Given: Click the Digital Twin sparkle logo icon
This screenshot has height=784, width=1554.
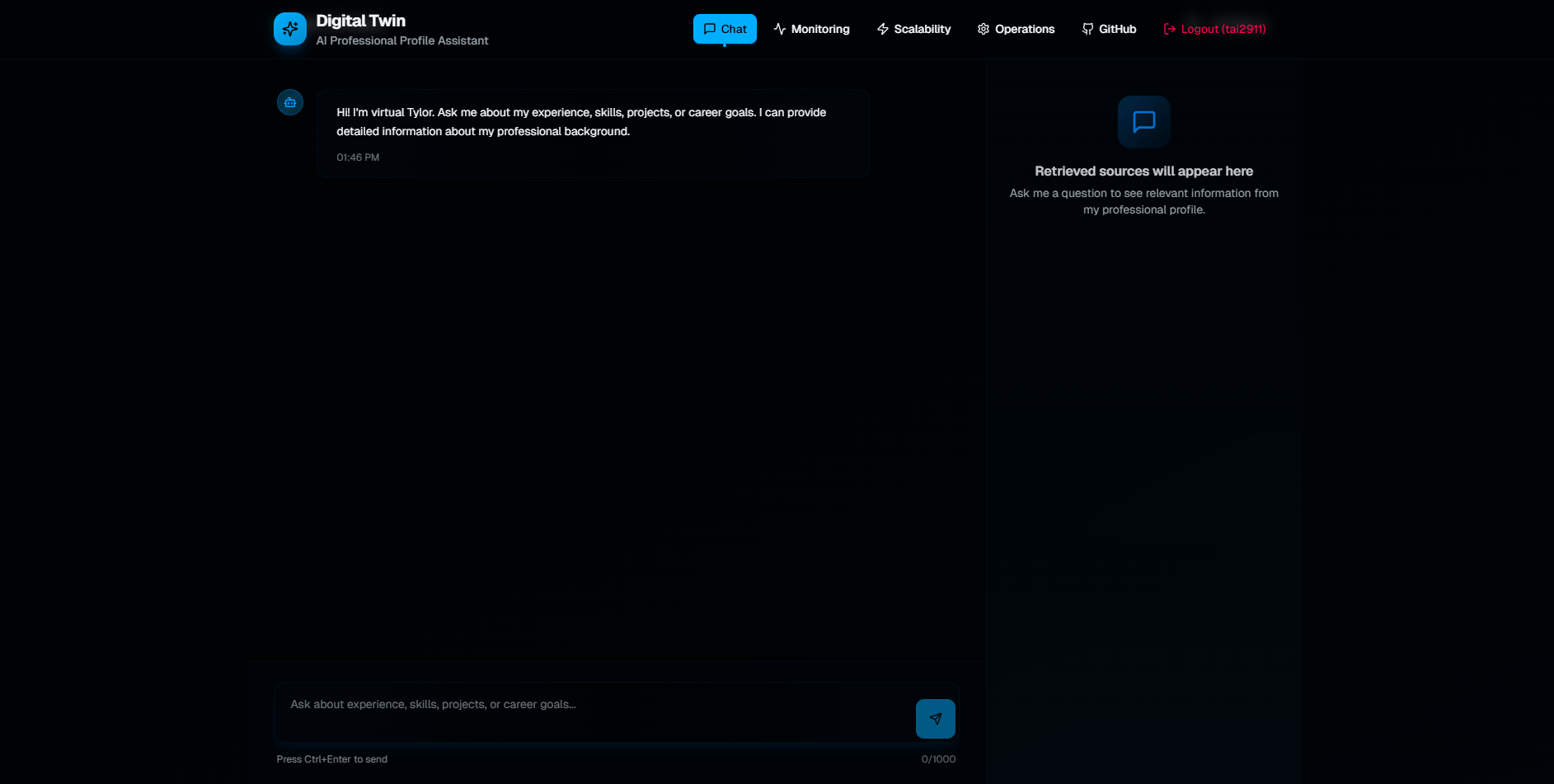Looking at the screenshot, I should (289, 28).
